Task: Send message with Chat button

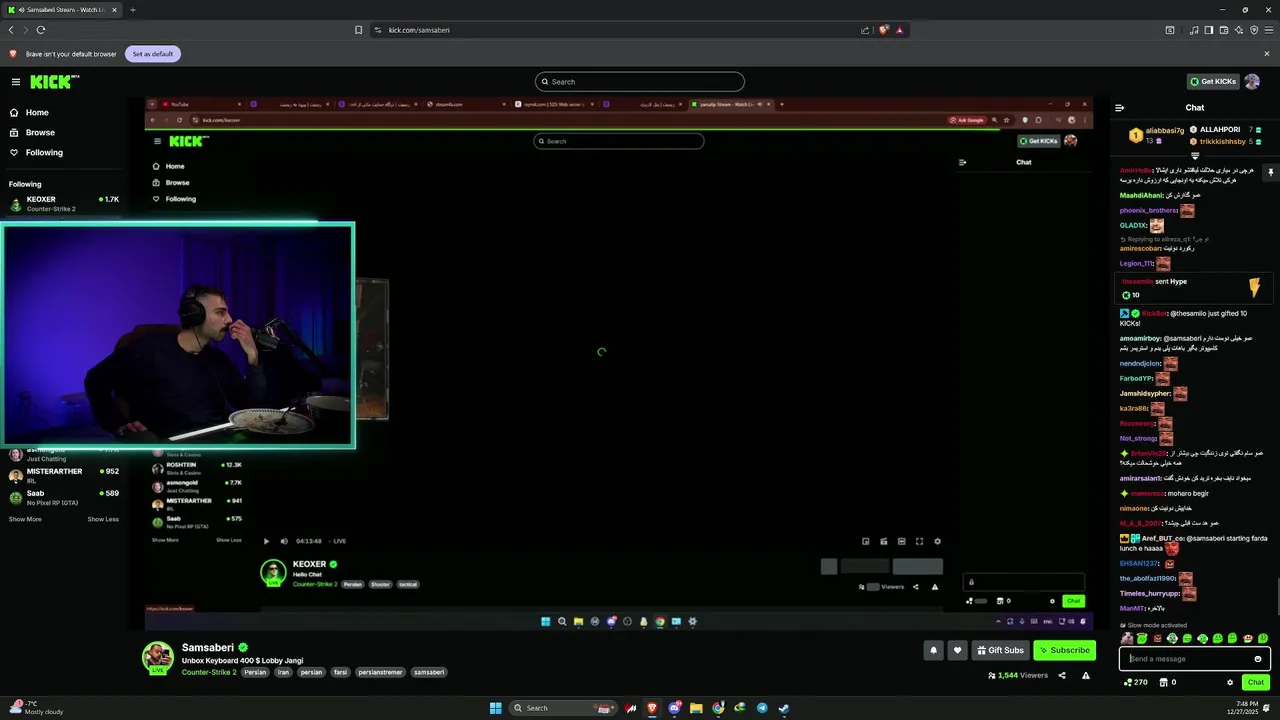Action: pyautogui.click(x=1256, y=682)
